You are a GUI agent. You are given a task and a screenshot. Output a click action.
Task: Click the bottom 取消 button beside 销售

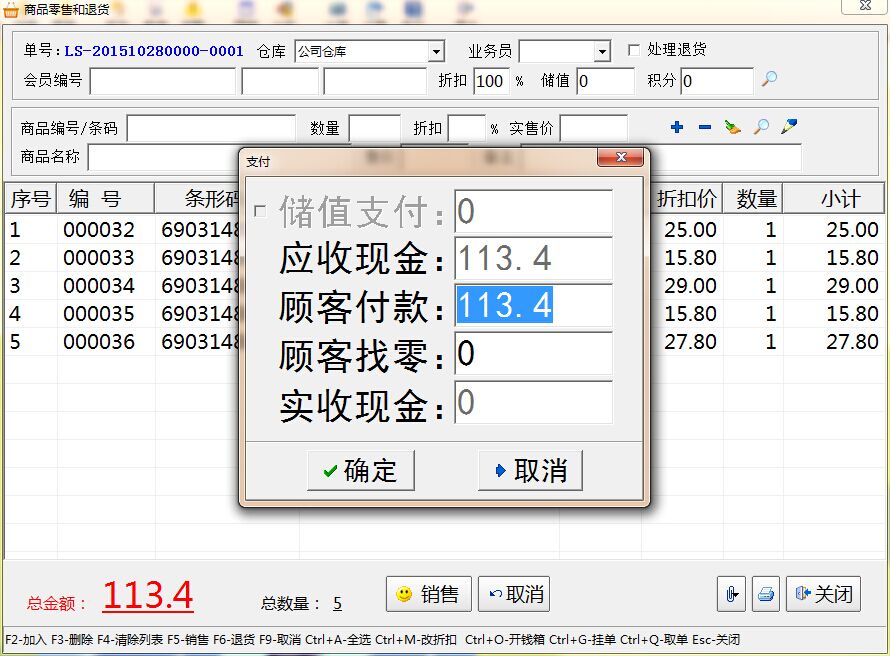click(514, 594)
